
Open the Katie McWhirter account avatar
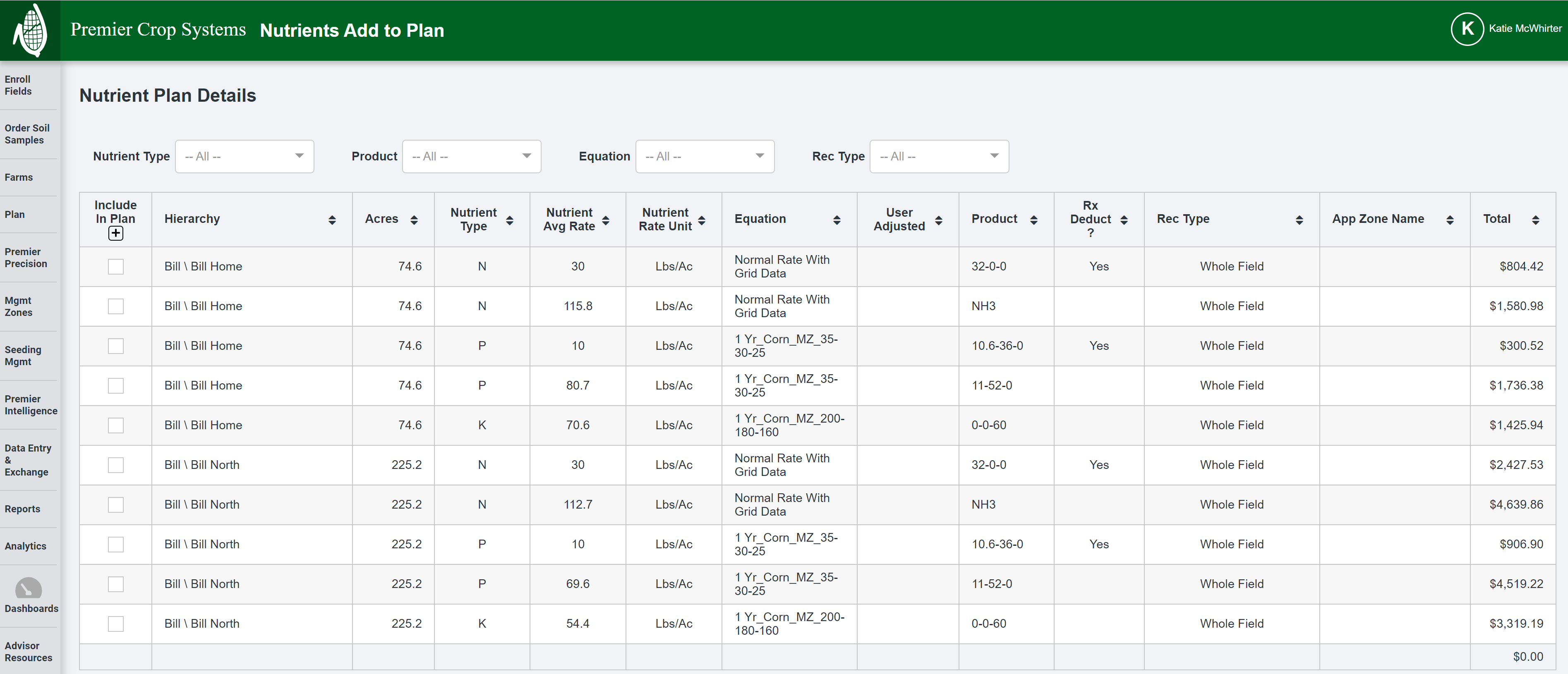coord(1467,29)
